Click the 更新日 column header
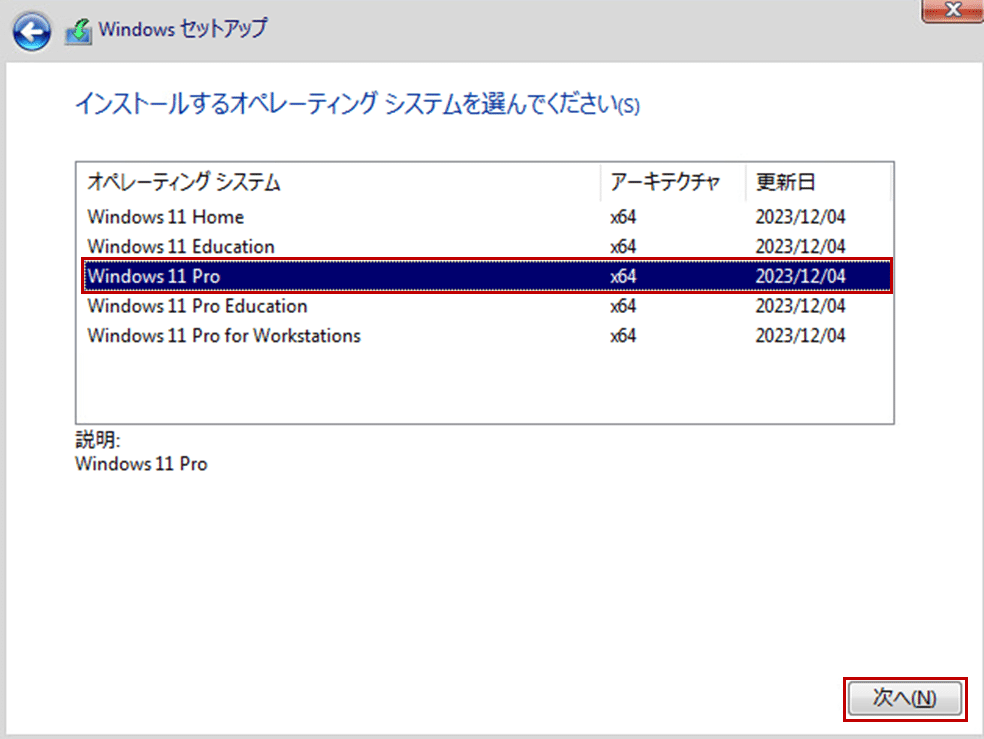The image size is (984, 739). [818, 183]
